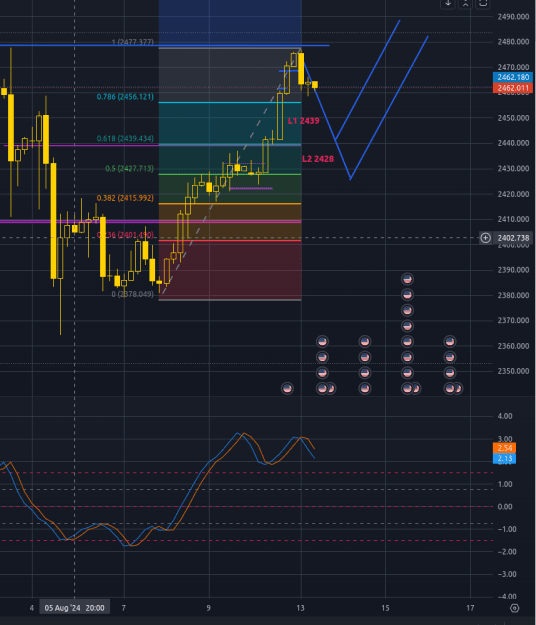Select the L1 2439 text annotation
The height and width of the screenshot is (625, 536).
(303, 121)
